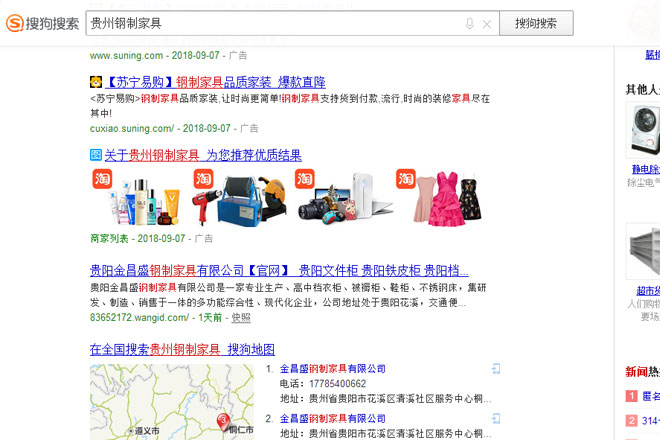Open the cameras and electronics Taobao thumbnail
Screen dimensions: 660x440
pyautogui.click(x=345, y=198)
